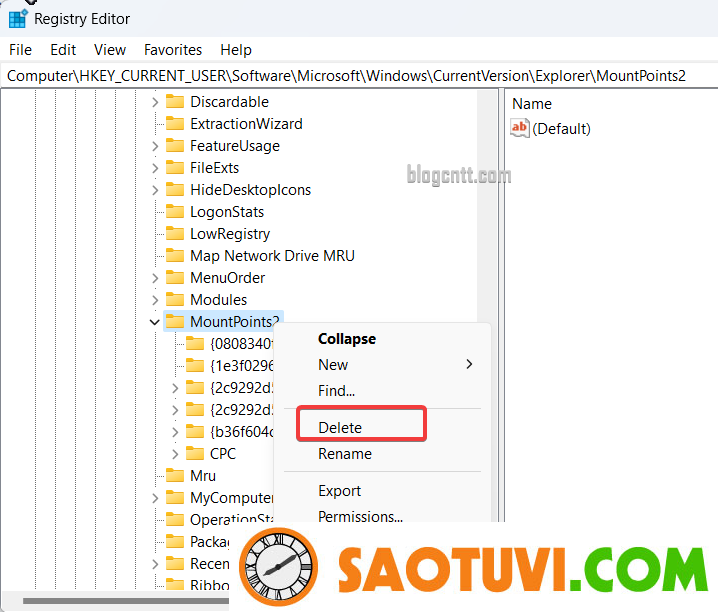
Task: Click the FileExts folder icon
Action: click(x=174, y=167)
